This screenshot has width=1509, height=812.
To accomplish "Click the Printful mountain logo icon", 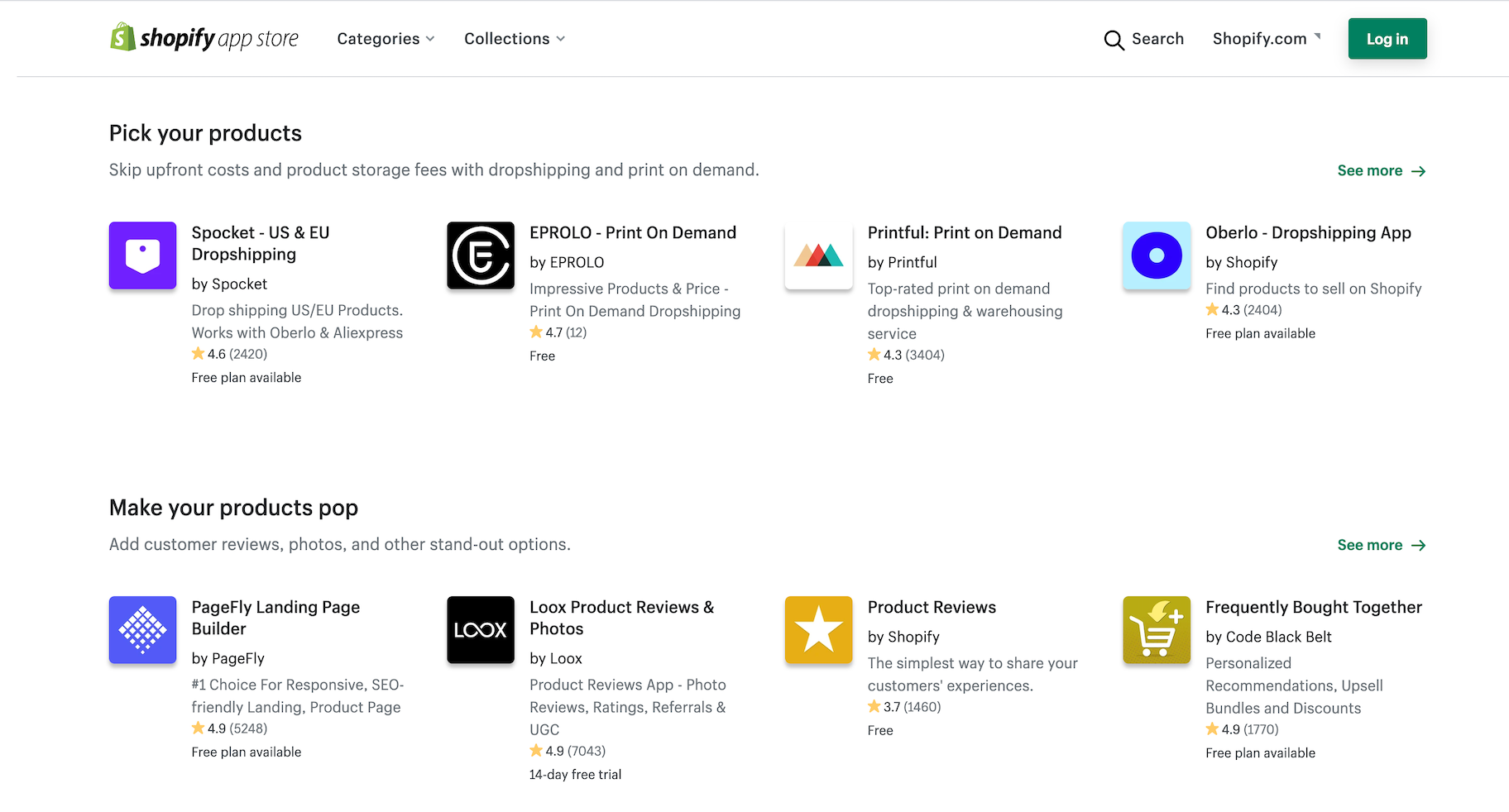I will click(818, 256).
